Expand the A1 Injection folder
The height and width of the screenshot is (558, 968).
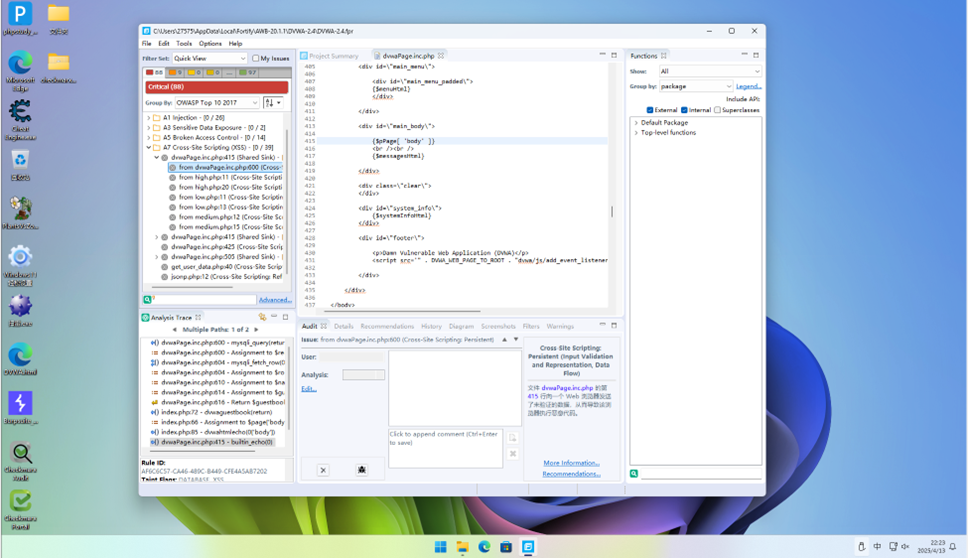(149, 117)
